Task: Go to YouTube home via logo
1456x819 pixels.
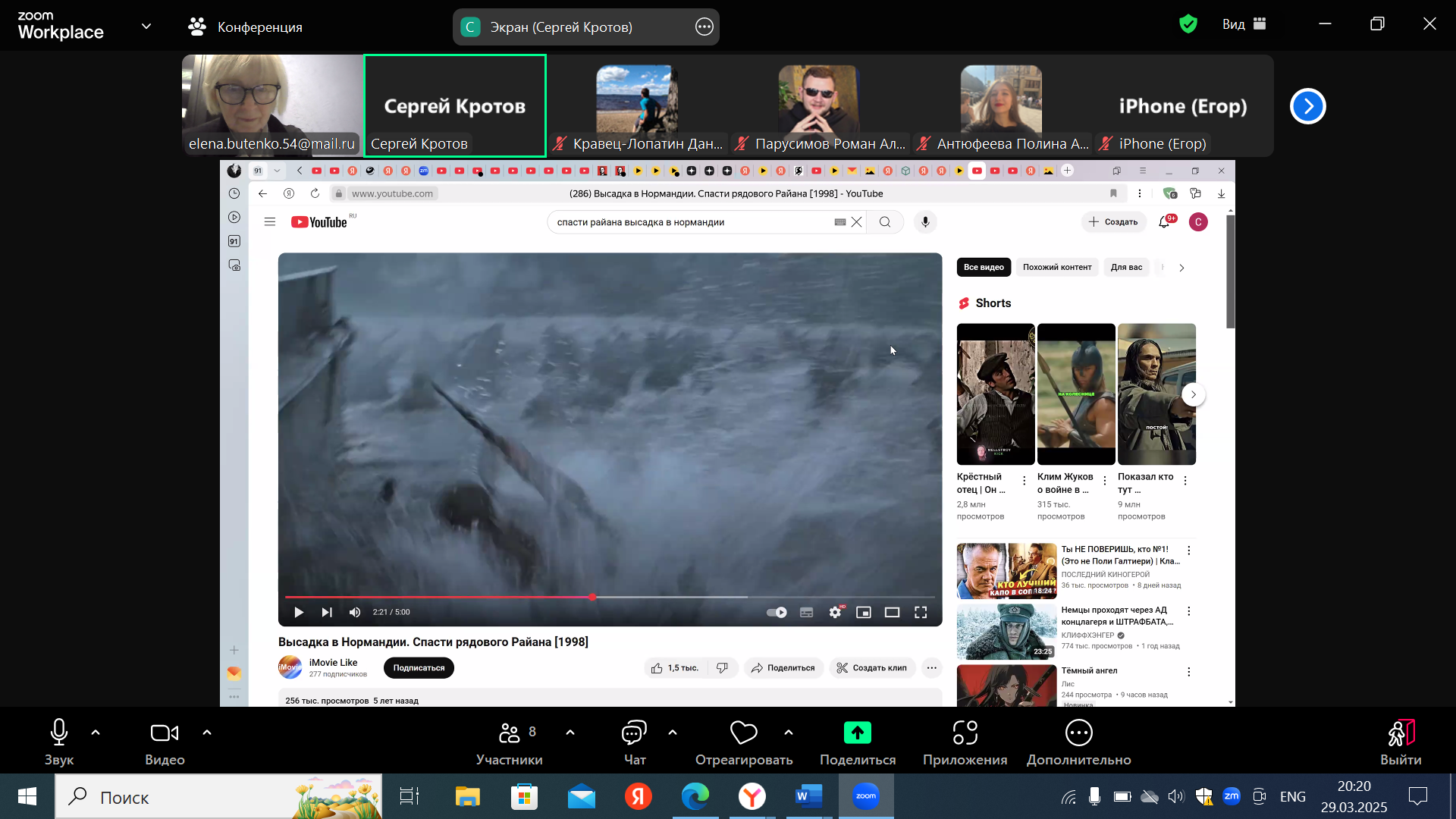Action: pos(319,222)
